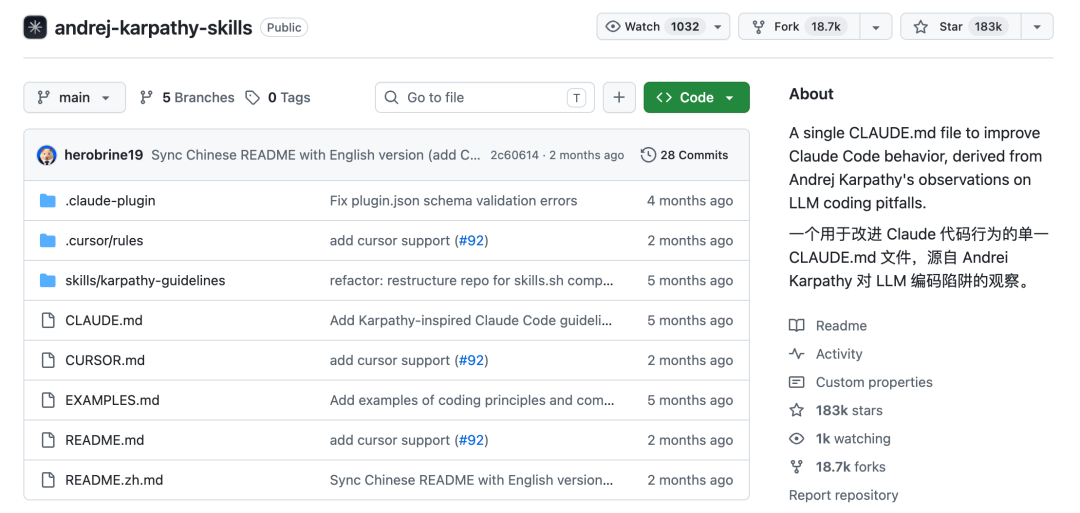Click the eye icon beside 1k watching
This screenshot has width=1080, height=513.
[797, 439]
